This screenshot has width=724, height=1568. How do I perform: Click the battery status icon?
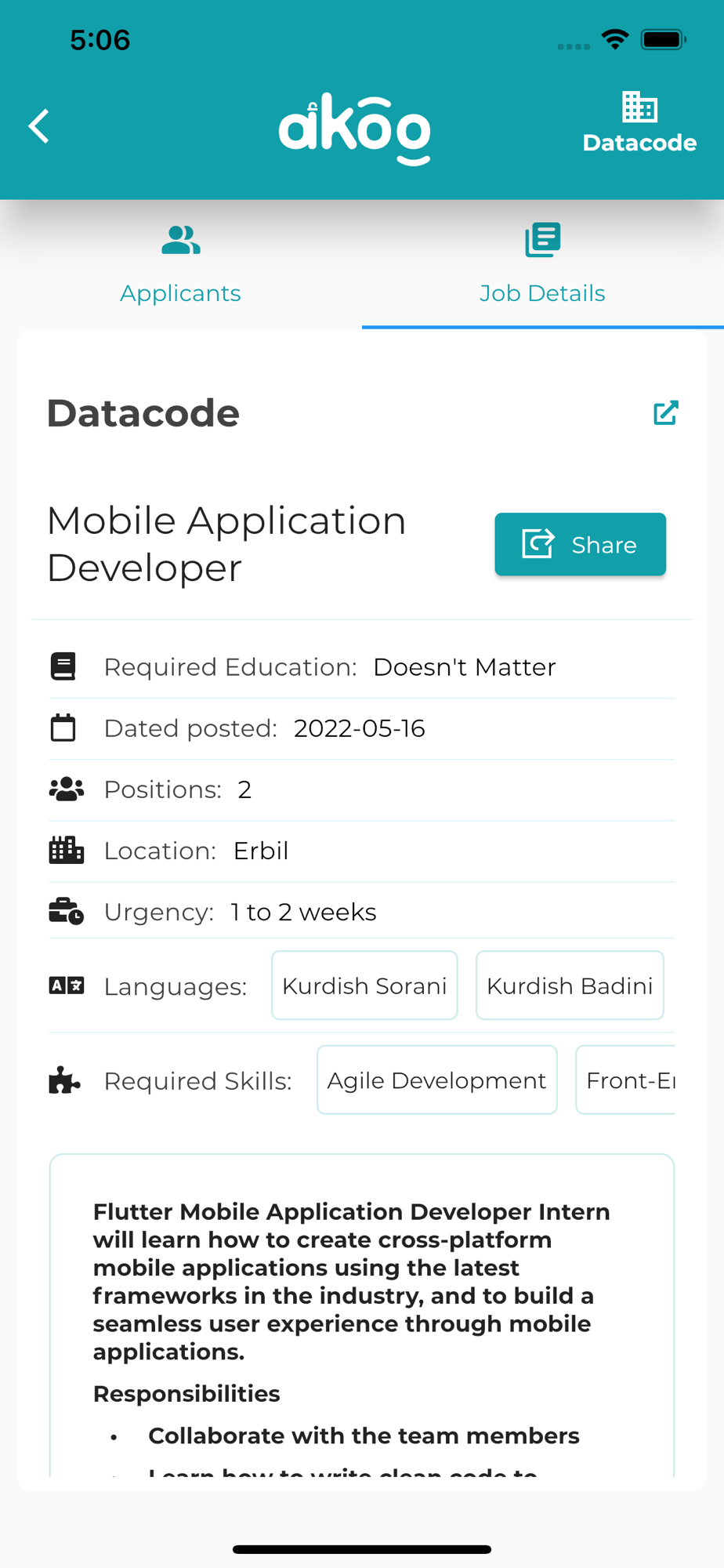(663, 39)
